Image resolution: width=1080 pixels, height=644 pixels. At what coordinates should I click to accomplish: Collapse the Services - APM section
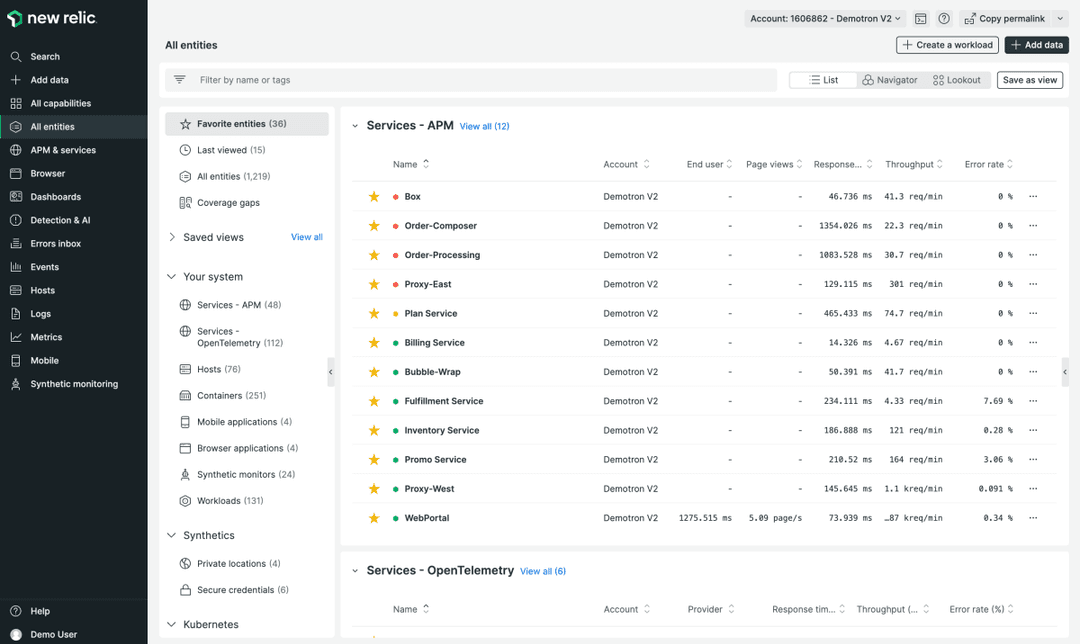(355, 125)
